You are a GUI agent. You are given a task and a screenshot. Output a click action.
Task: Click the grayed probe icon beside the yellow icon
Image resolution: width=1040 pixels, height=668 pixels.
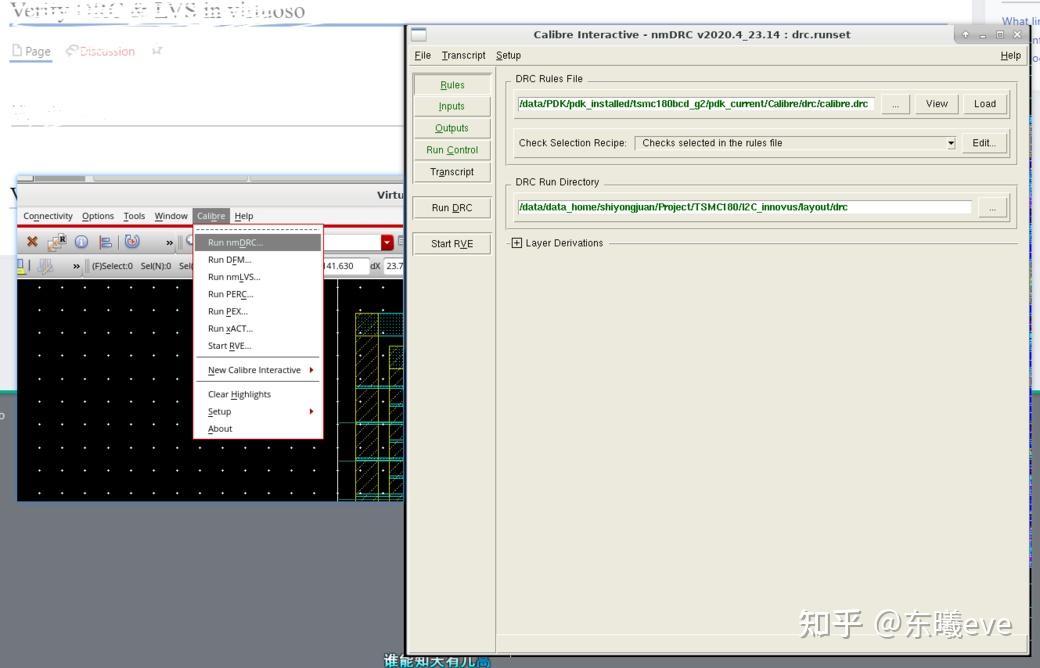click(x=44, y=266)
